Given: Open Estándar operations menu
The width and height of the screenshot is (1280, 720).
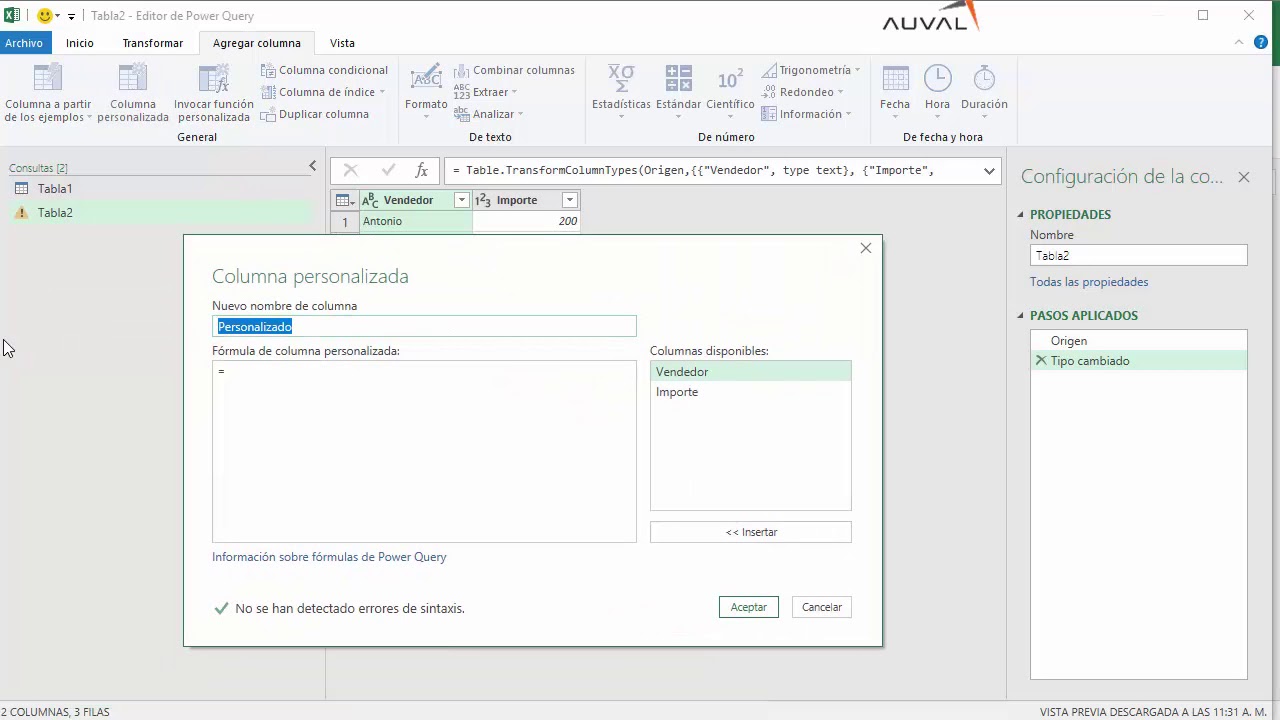Looking at the screenshot, I should 679,92.
